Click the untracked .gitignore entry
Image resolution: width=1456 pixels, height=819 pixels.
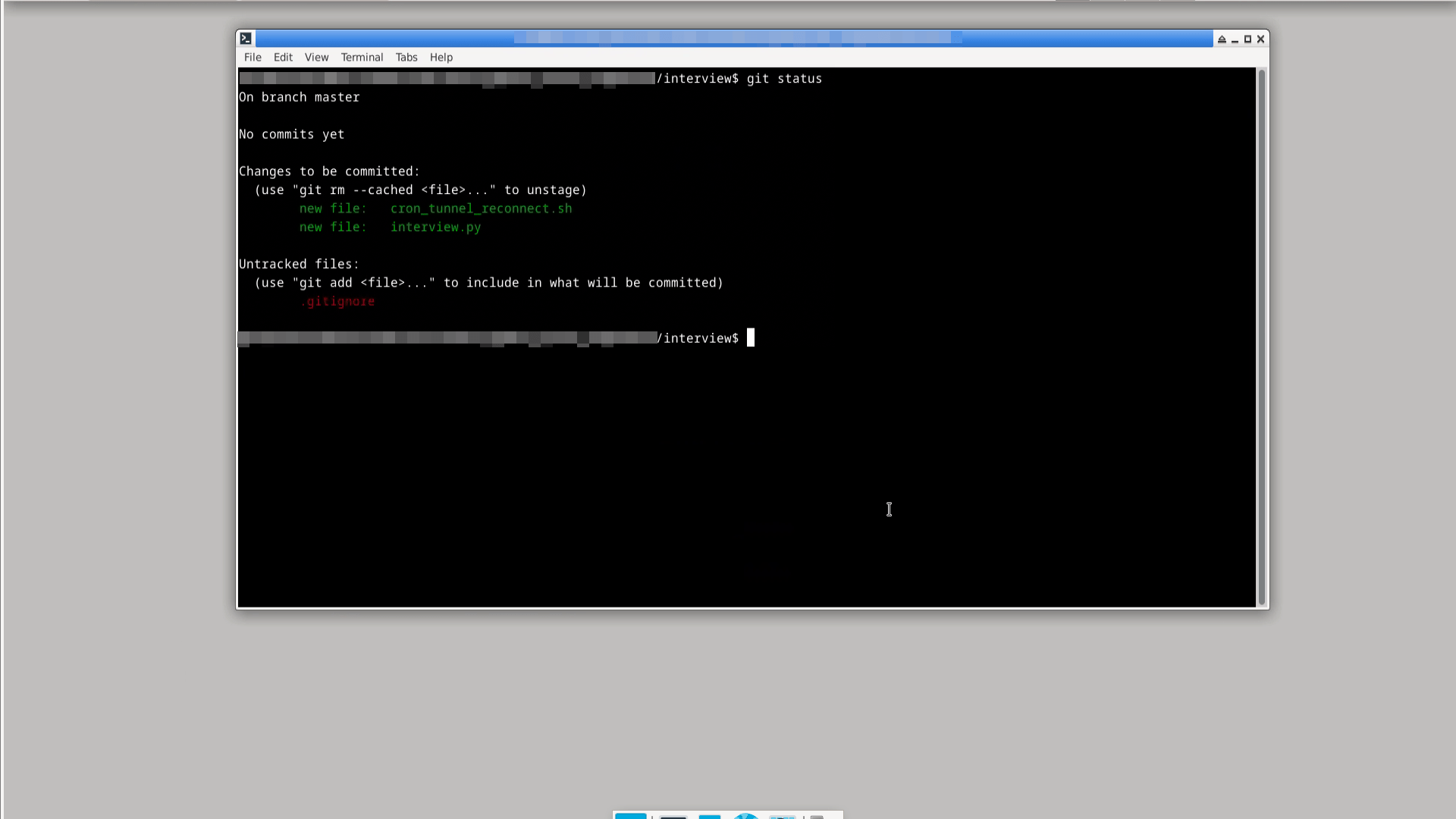pos(337,302)
